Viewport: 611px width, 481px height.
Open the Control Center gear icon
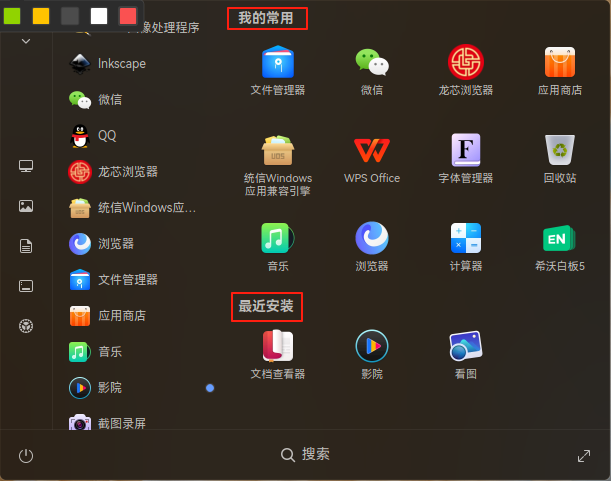tap(26, 326)
